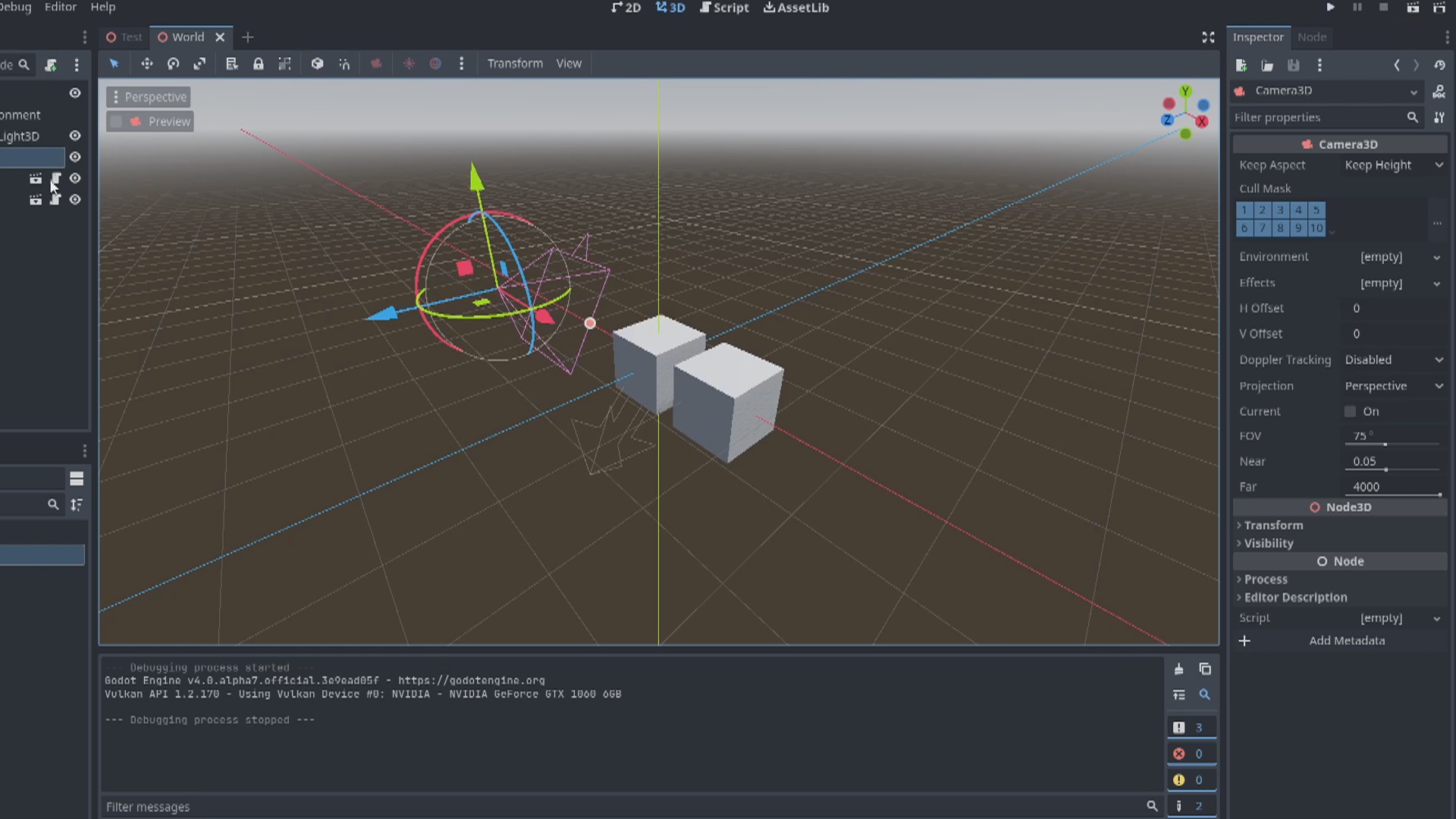Open the Keep Aspect dropdown
The height and width of the screenshot is (819, 1456).
pos(1394,165)
